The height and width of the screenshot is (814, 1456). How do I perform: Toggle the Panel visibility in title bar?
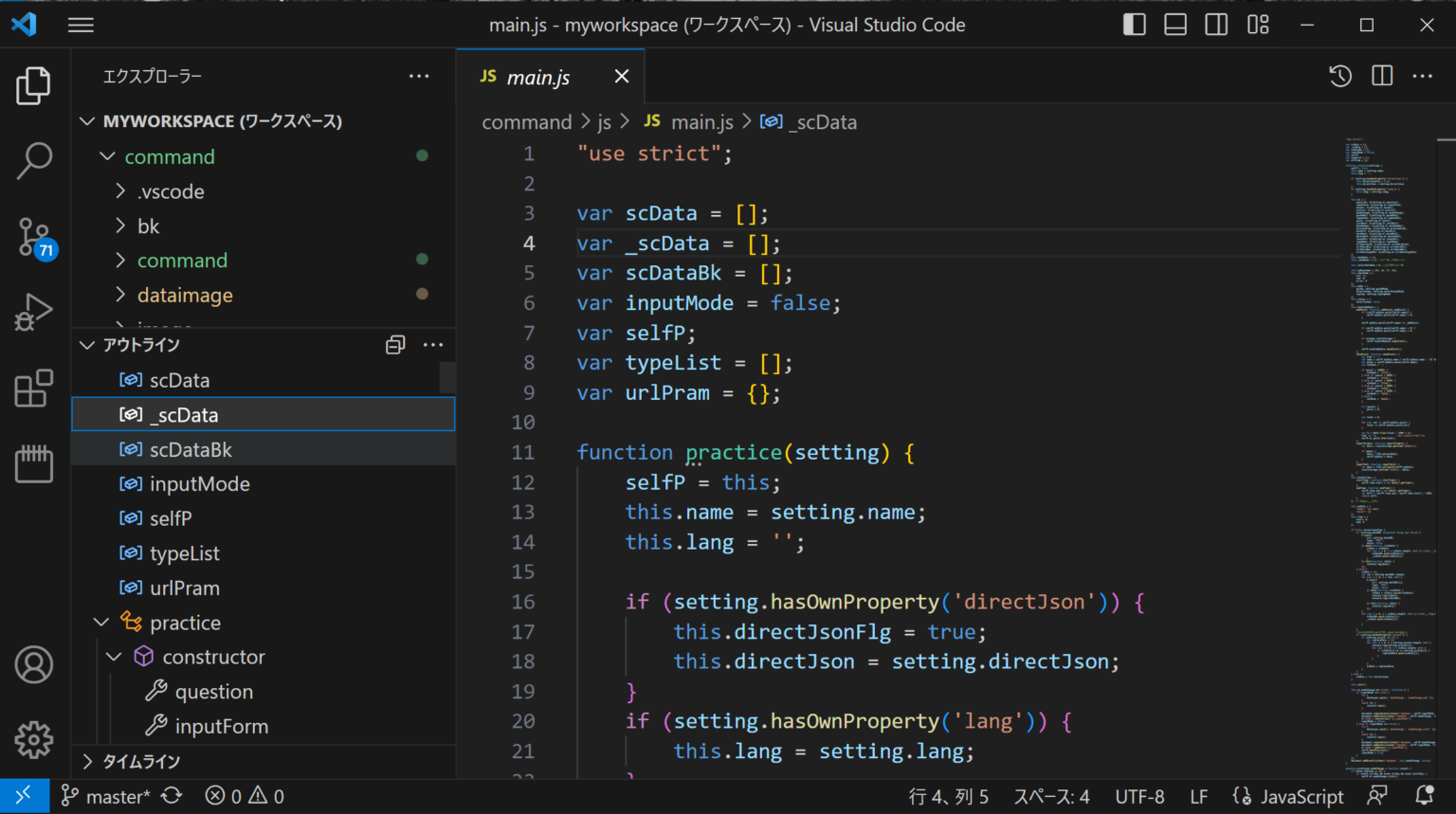tap(1175, 25)
